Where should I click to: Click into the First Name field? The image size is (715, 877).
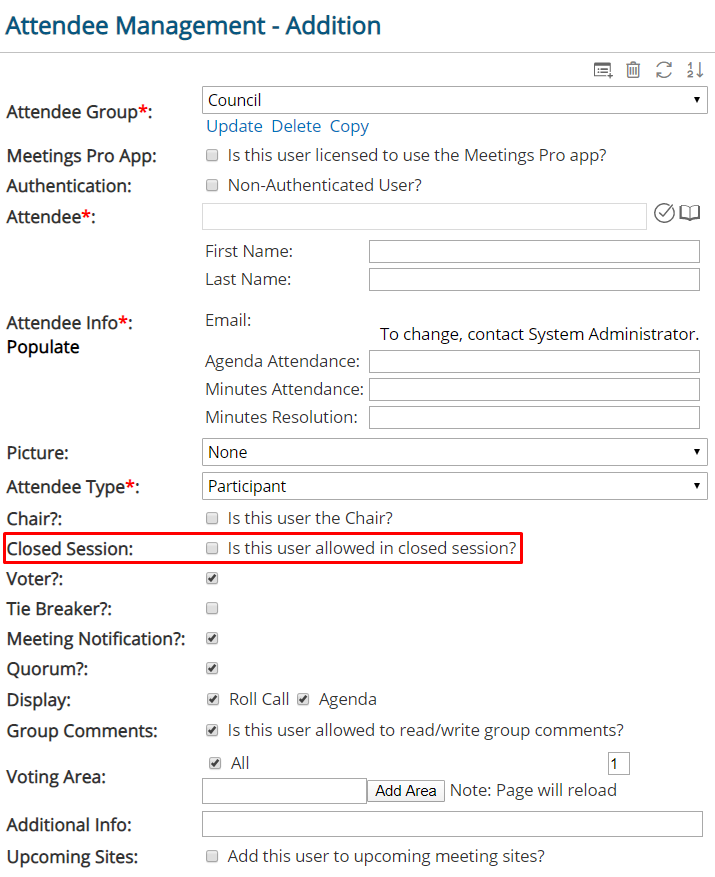click(x=534, y=252)
